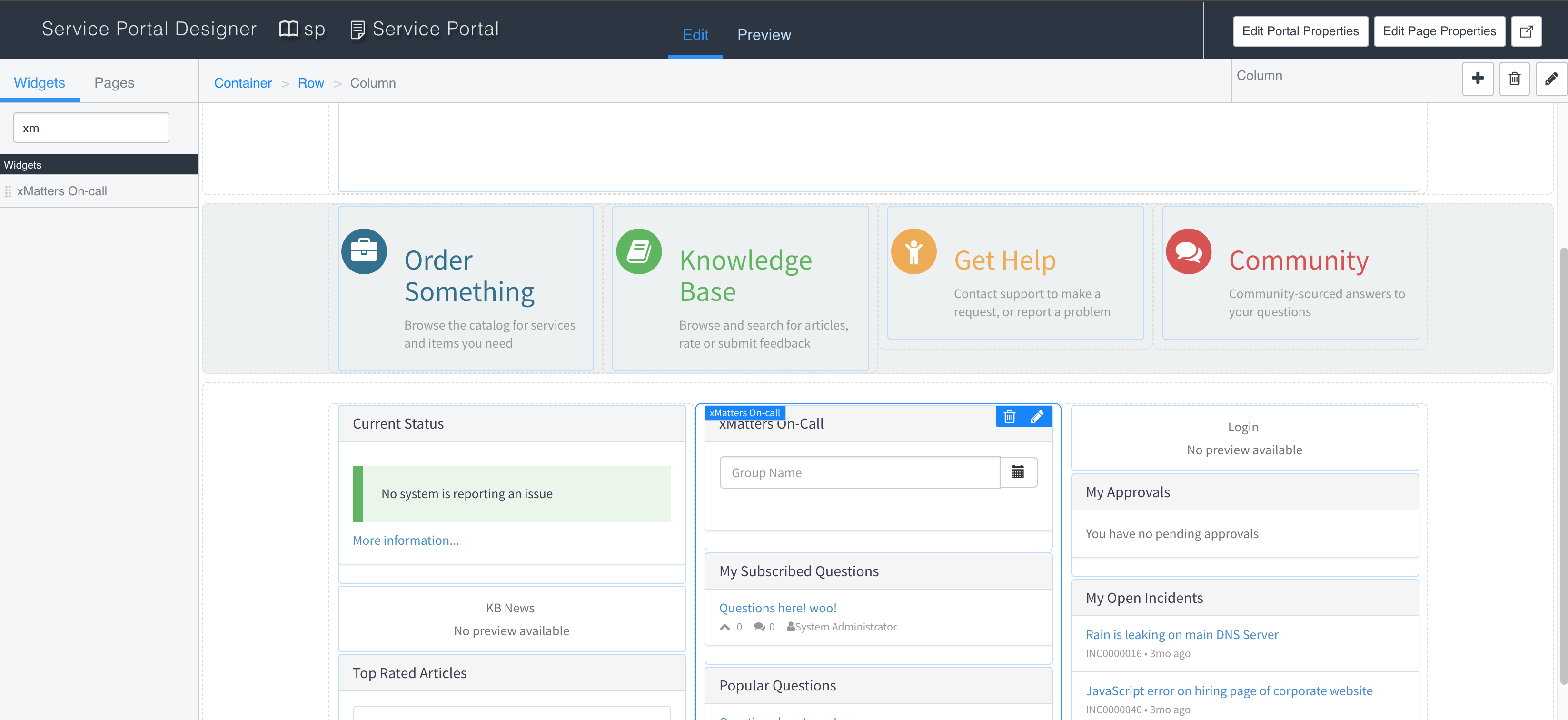
Task: Open More information link in Current Status
Action: tap(406, 540)
